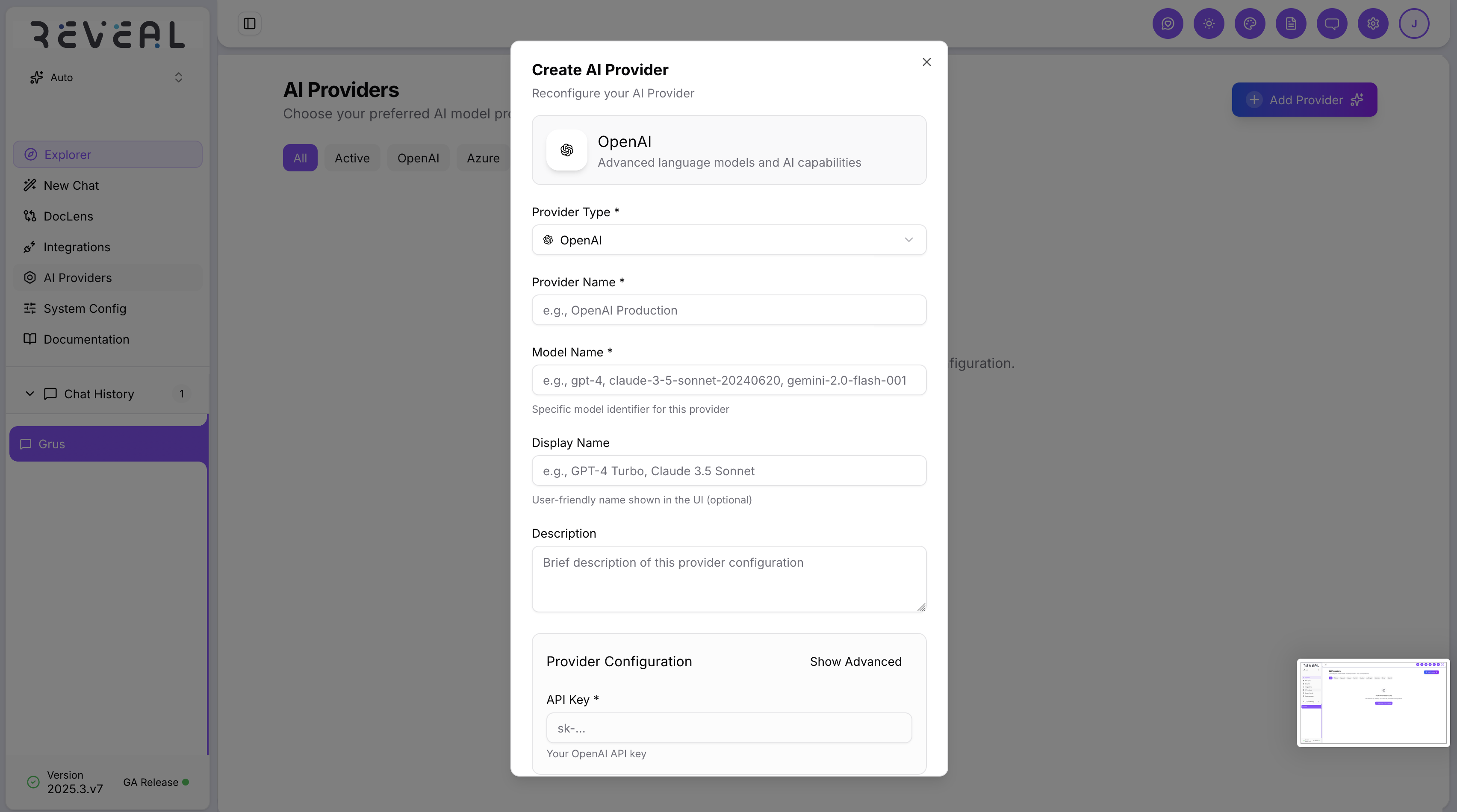
Task: Click the New Chat wand icon
Action: [30, 185]
